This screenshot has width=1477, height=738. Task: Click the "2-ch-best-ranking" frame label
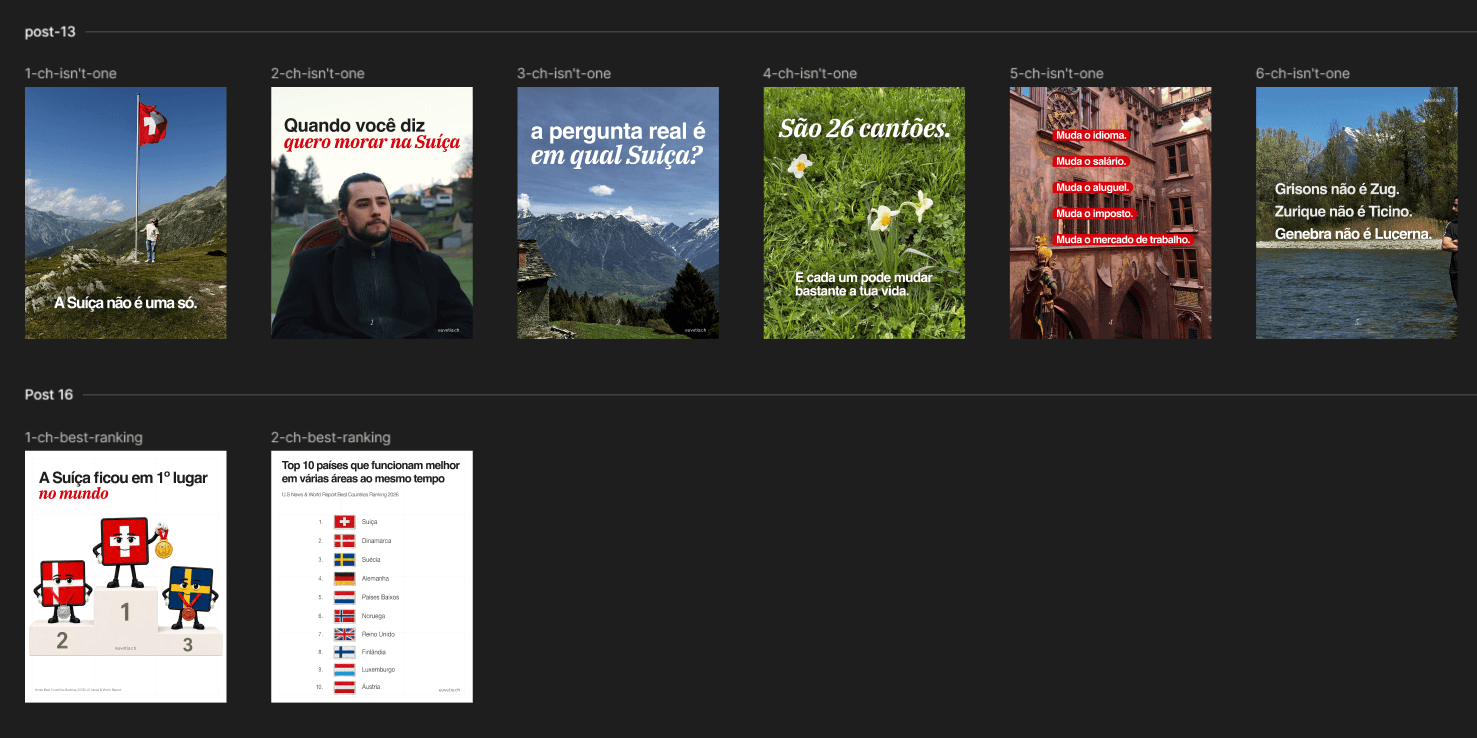331,437
